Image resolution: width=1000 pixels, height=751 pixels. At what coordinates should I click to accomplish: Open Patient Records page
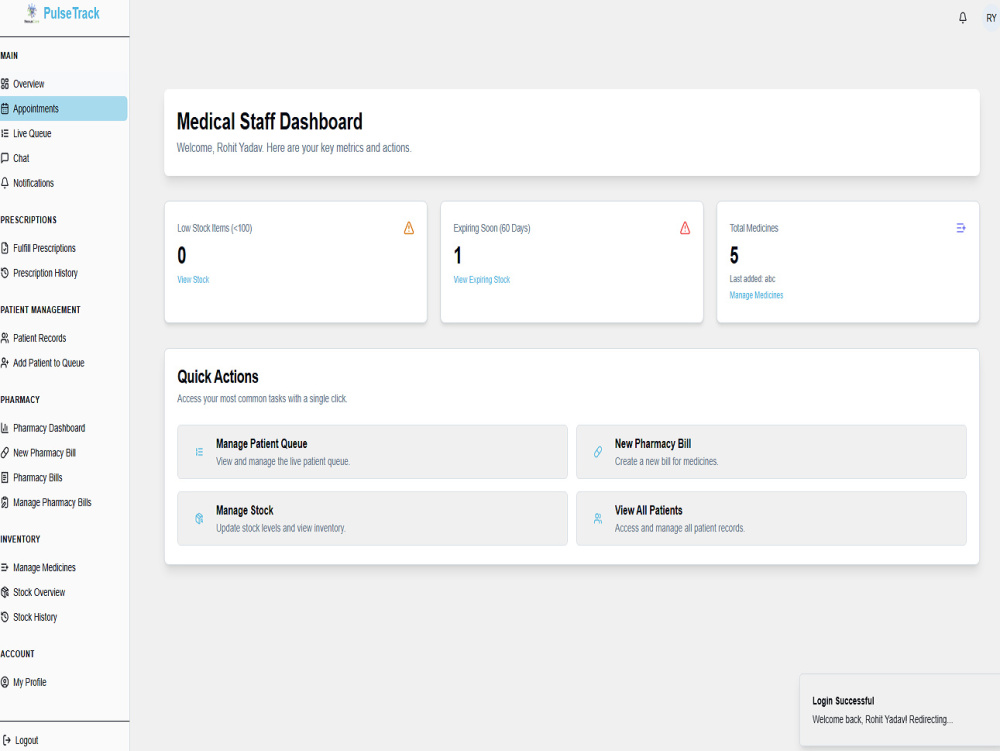(63, 338)
